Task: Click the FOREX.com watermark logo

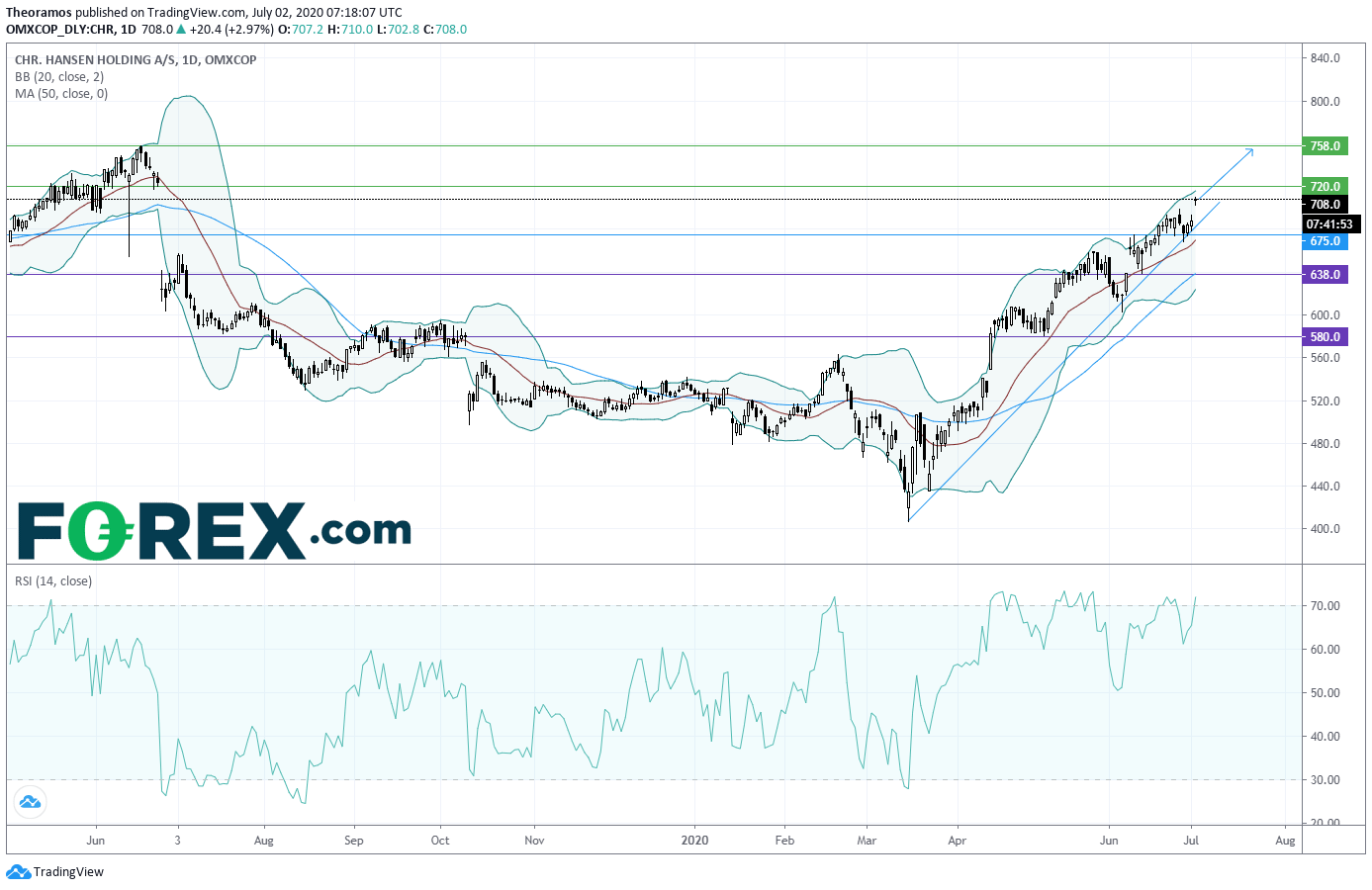Action: (214, 531)
